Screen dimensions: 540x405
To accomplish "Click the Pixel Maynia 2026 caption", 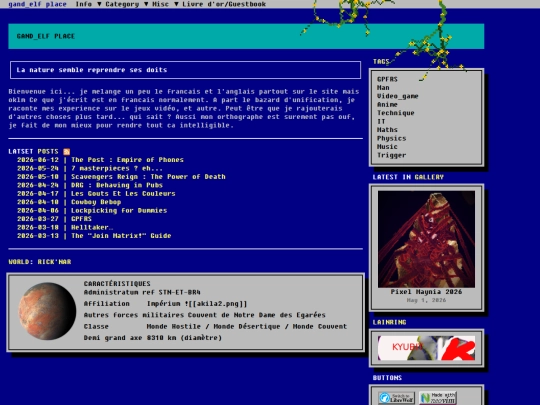I will pos(426,292).
